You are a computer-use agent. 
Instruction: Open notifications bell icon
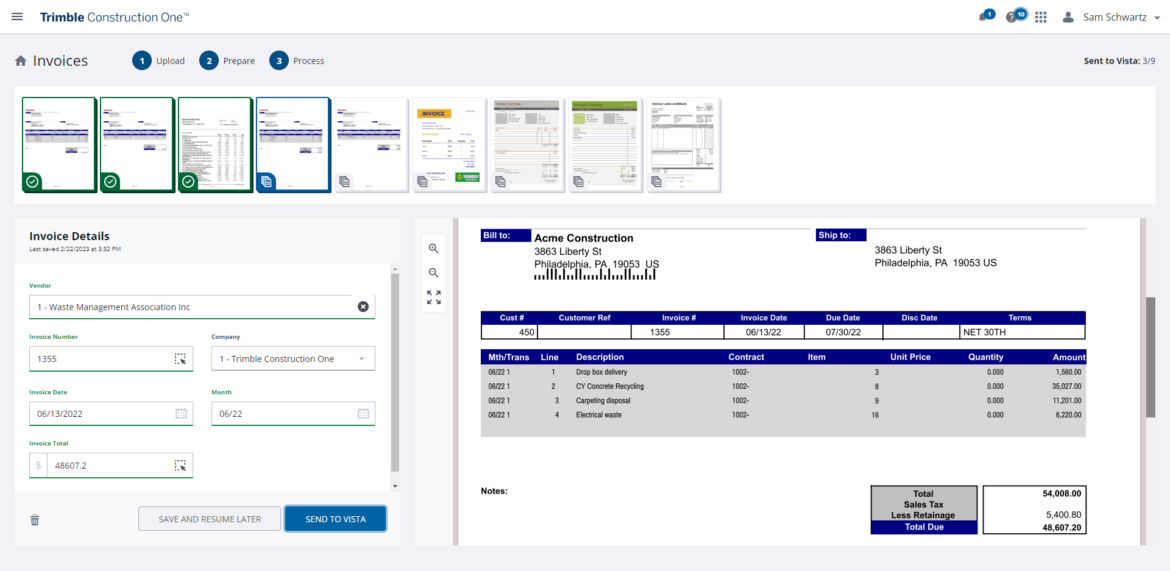(983, 17)
